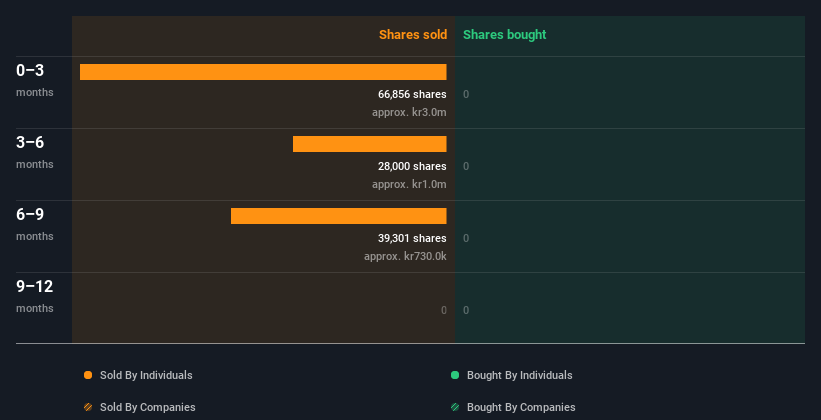
Task: Click the orange Sold By Individuals legend dot
Action: 88,375
